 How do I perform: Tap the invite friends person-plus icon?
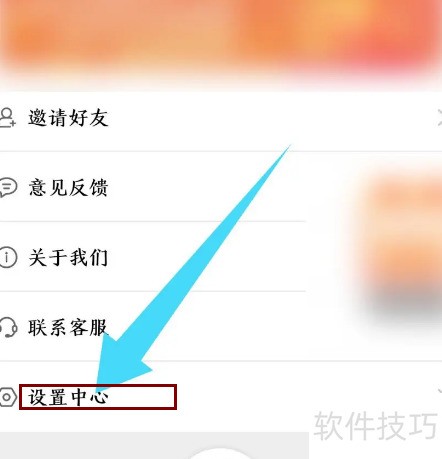pos(7,117)
